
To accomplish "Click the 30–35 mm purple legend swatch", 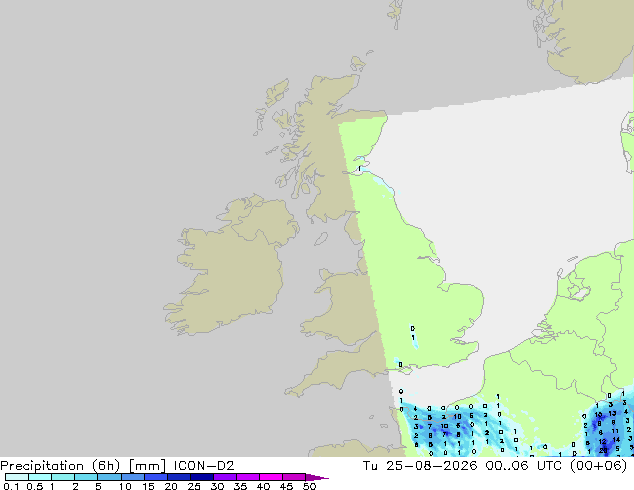I will [225, 477].
